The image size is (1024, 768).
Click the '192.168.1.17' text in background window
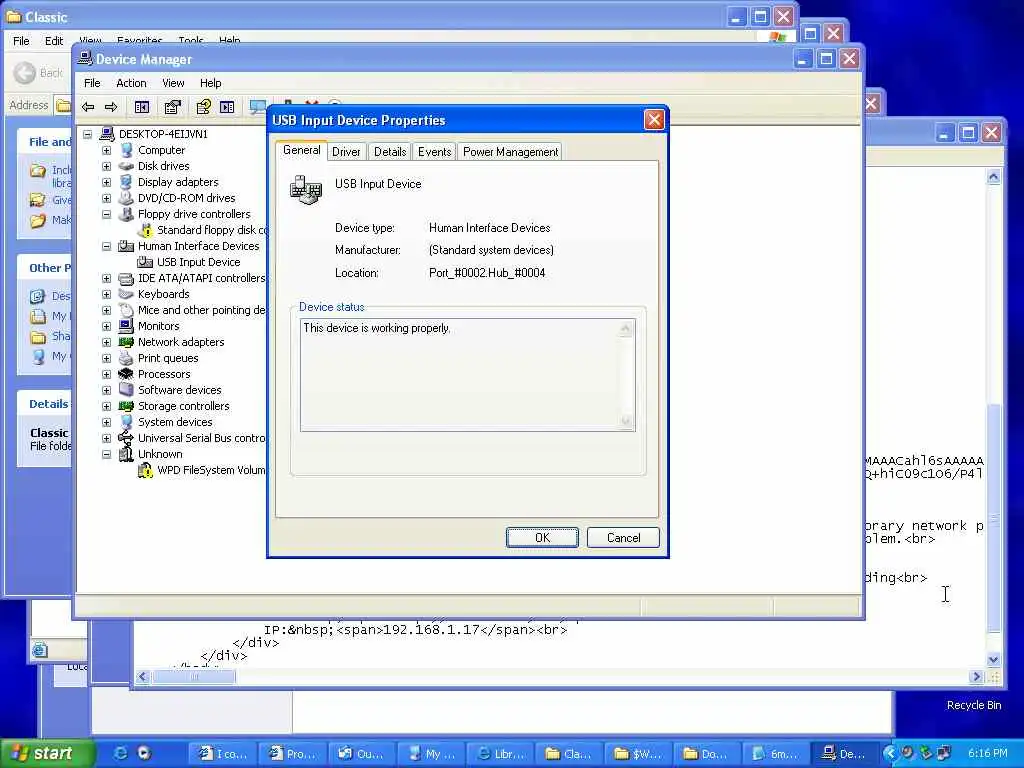431,630
